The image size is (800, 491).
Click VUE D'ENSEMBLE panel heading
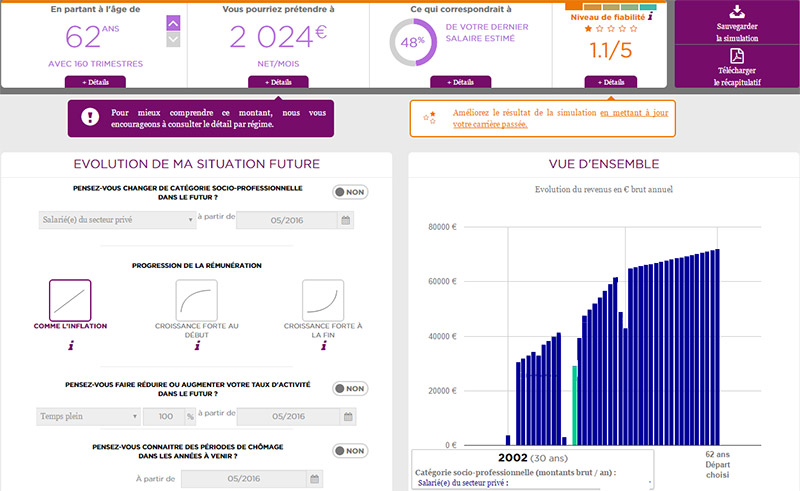(x=604, y=164)
